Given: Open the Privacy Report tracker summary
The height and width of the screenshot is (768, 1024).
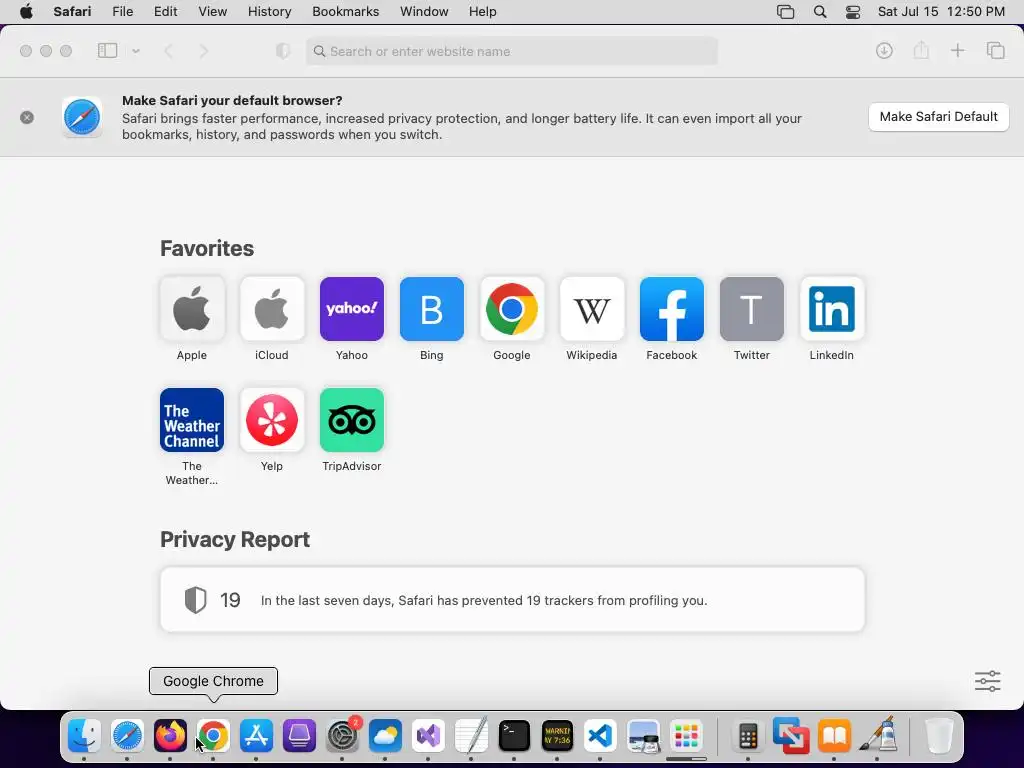Looking at the screenshot, I should (513, 600).
